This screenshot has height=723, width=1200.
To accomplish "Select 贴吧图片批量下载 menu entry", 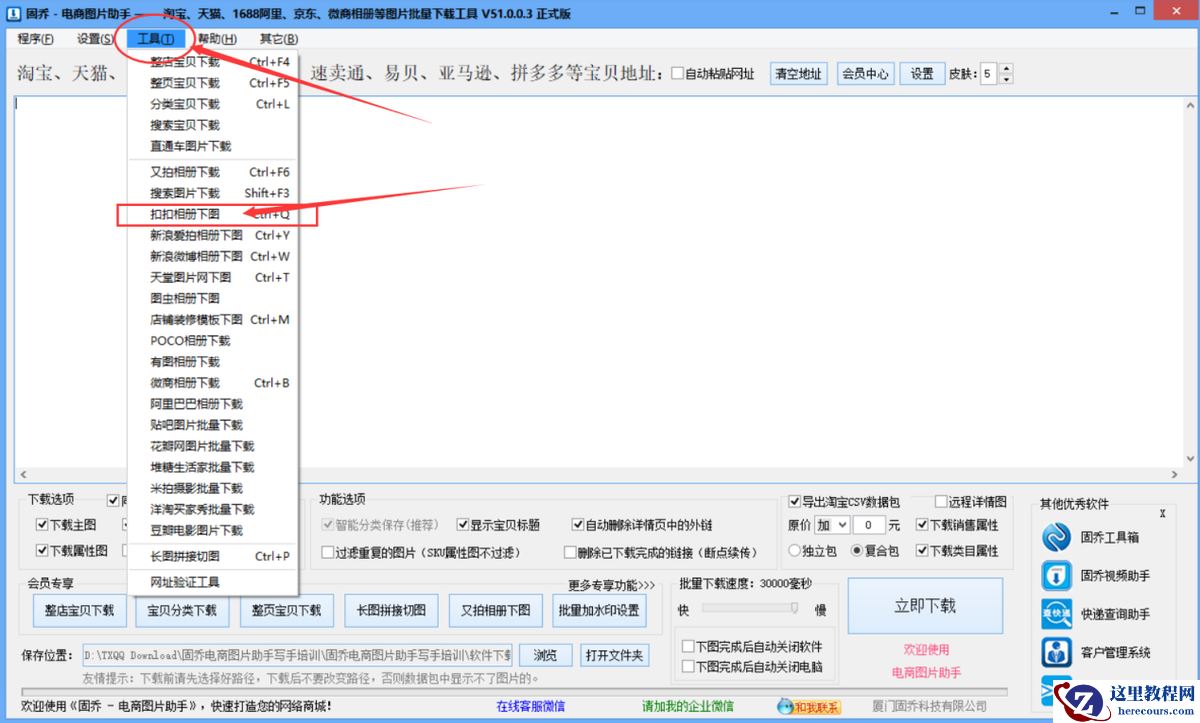I will 213,425.
